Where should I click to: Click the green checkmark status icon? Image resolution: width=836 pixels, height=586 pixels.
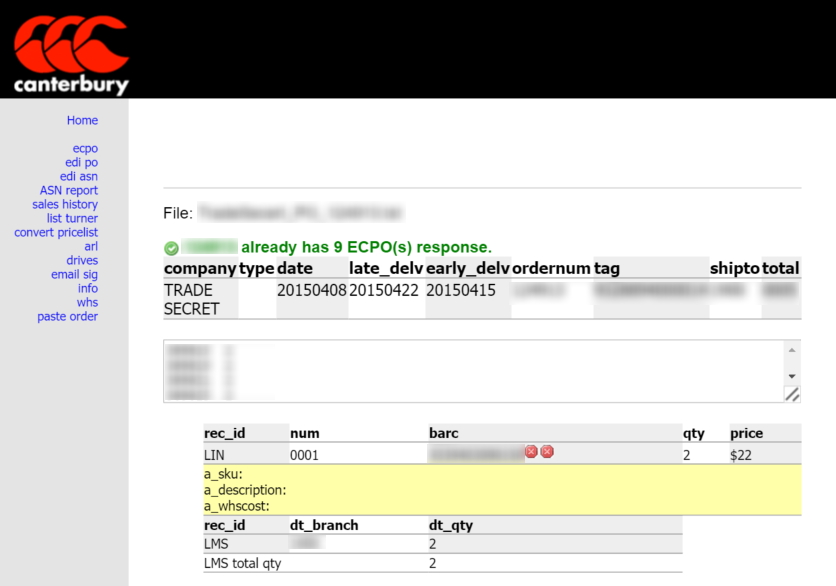[171, 248]
